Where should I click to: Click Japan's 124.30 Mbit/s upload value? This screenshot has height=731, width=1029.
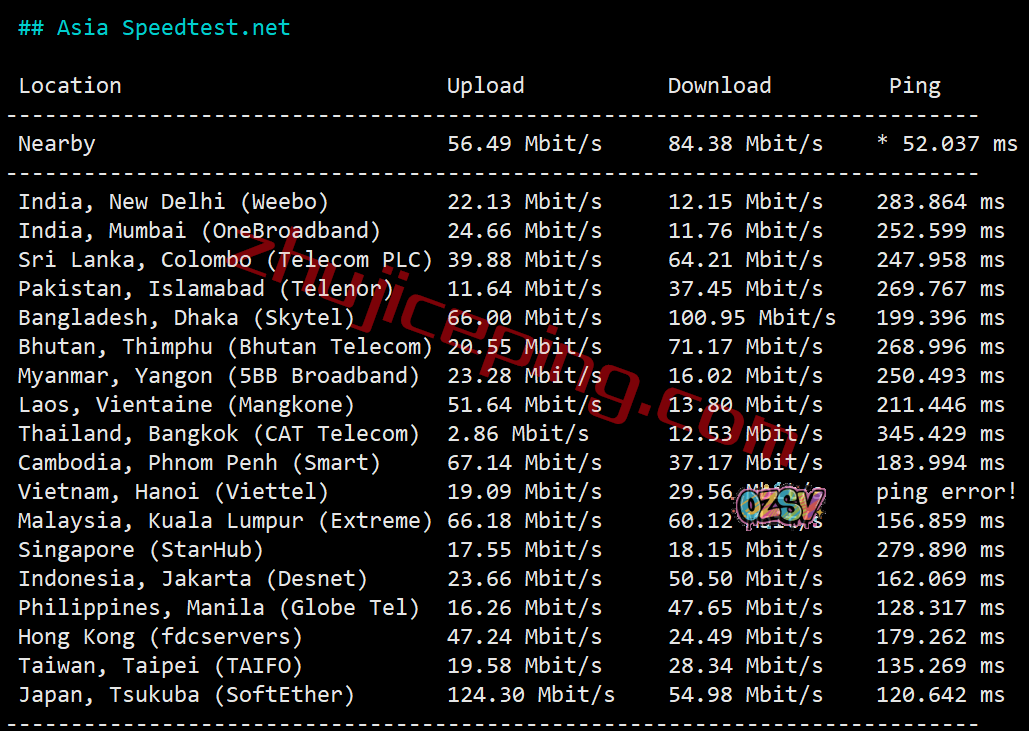(x=530, y=695)
